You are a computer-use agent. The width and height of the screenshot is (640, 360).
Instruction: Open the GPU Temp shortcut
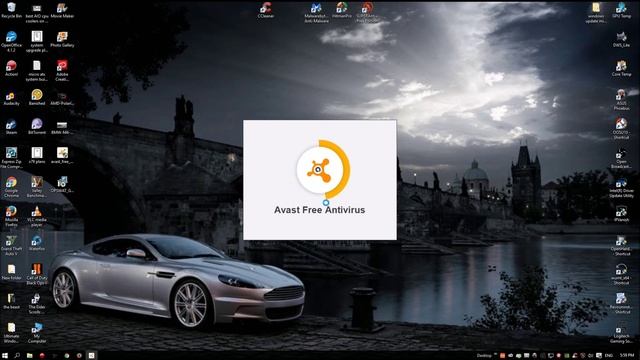[621, 10]
